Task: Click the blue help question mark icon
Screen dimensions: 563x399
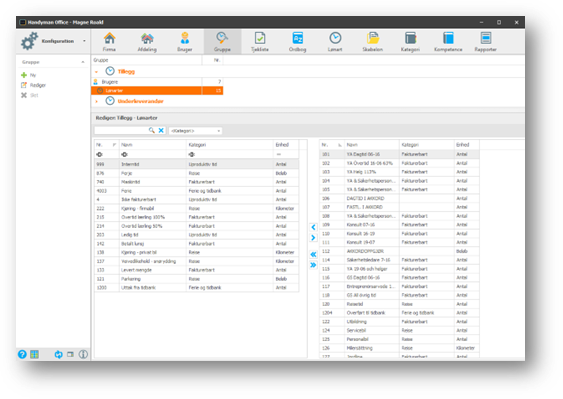Action: 22,354
